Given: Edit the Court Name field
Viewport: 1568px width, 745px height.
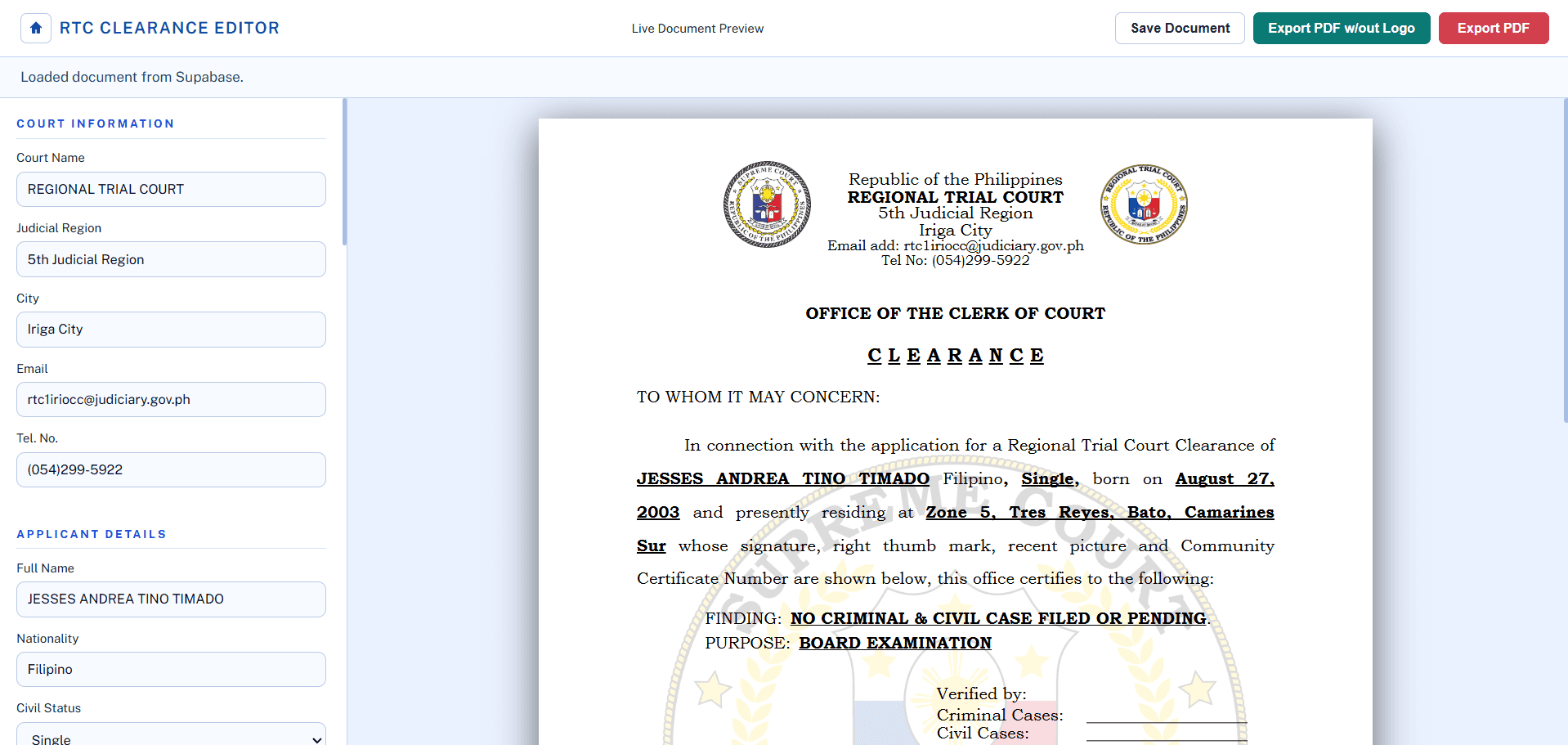Looking at the screenshot, I should point(171,189).
